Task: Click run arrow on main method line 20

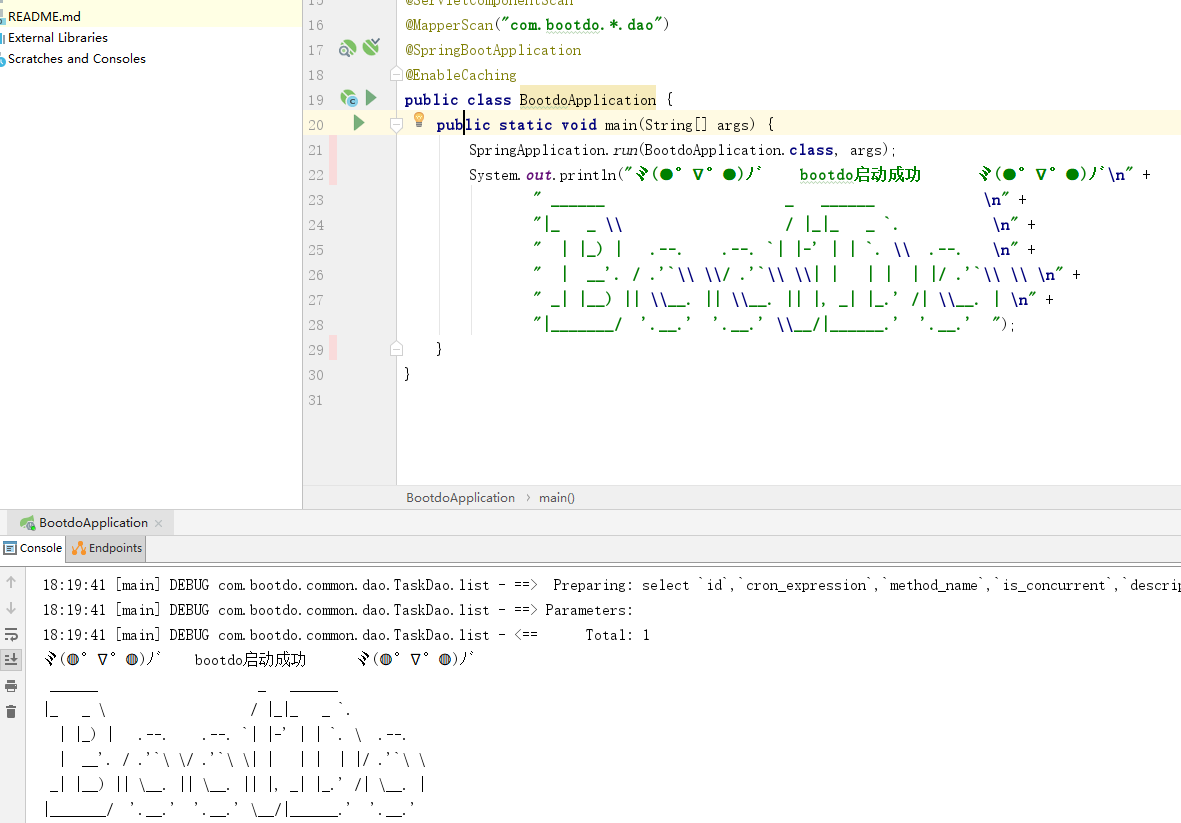Action: (359, 123)
